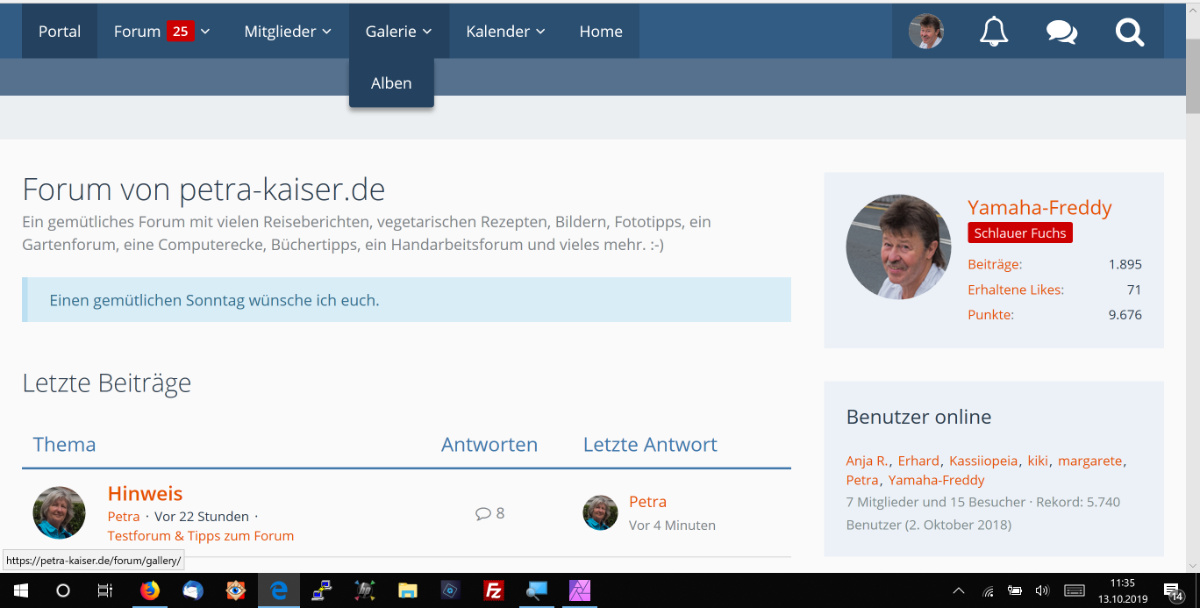
Task: Click the Home menu item
Action: point(601,32)
